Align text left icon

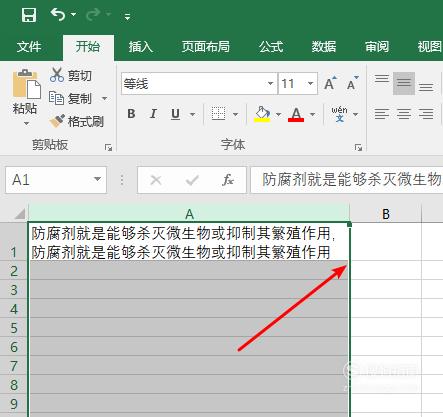pos(382,114)
